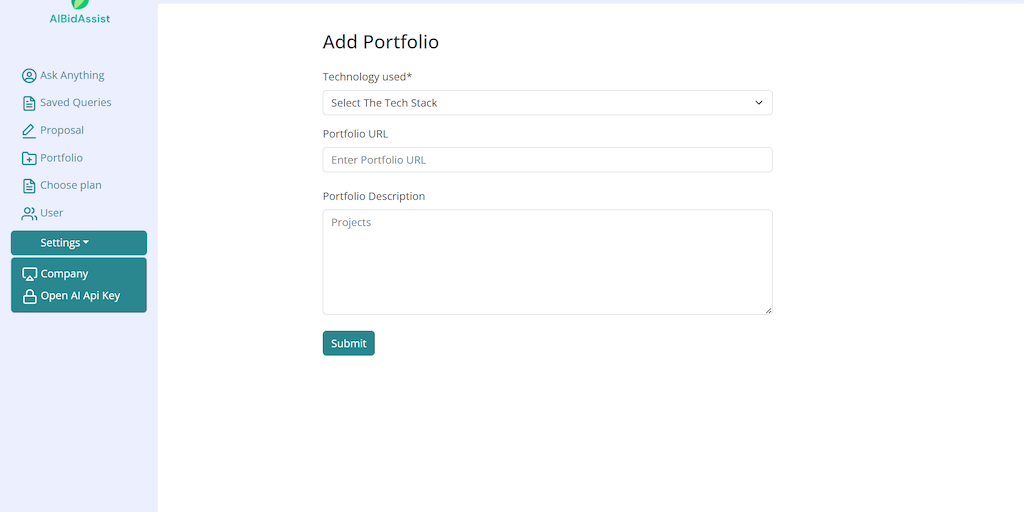This screenshot has width=1024, height=512.
Task: Click inside the Portfolio Description textarea
Action: [x=547, y=262]
